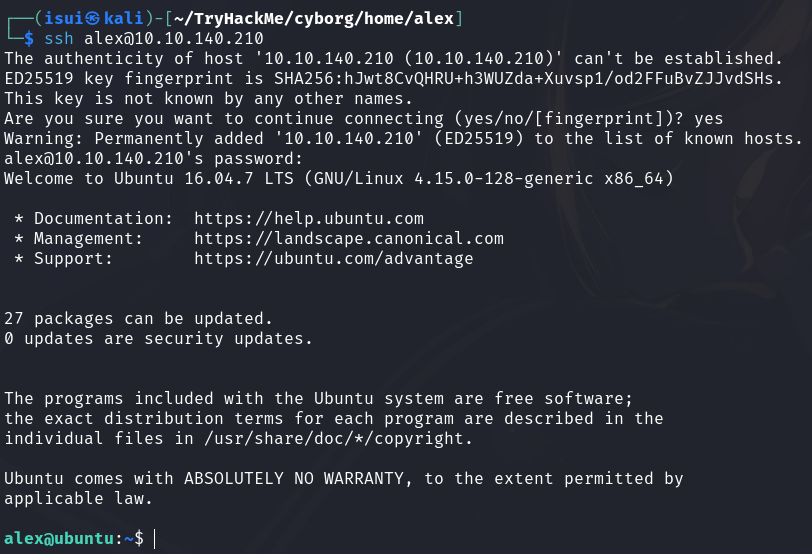Click the green alex@ubuntu prompt text
Viewport: 812px width, 554px height.
pos(60,538)
